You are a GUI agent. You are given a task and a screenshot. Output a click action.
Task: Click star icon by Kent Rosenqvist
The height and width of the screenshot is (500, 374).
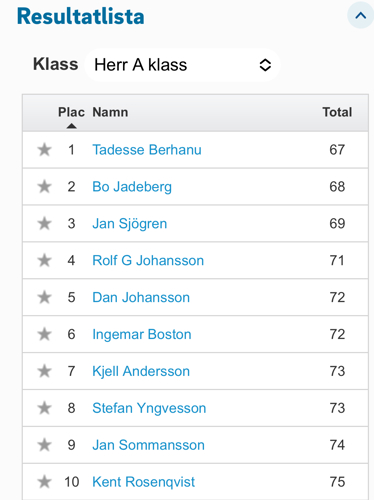44,482
